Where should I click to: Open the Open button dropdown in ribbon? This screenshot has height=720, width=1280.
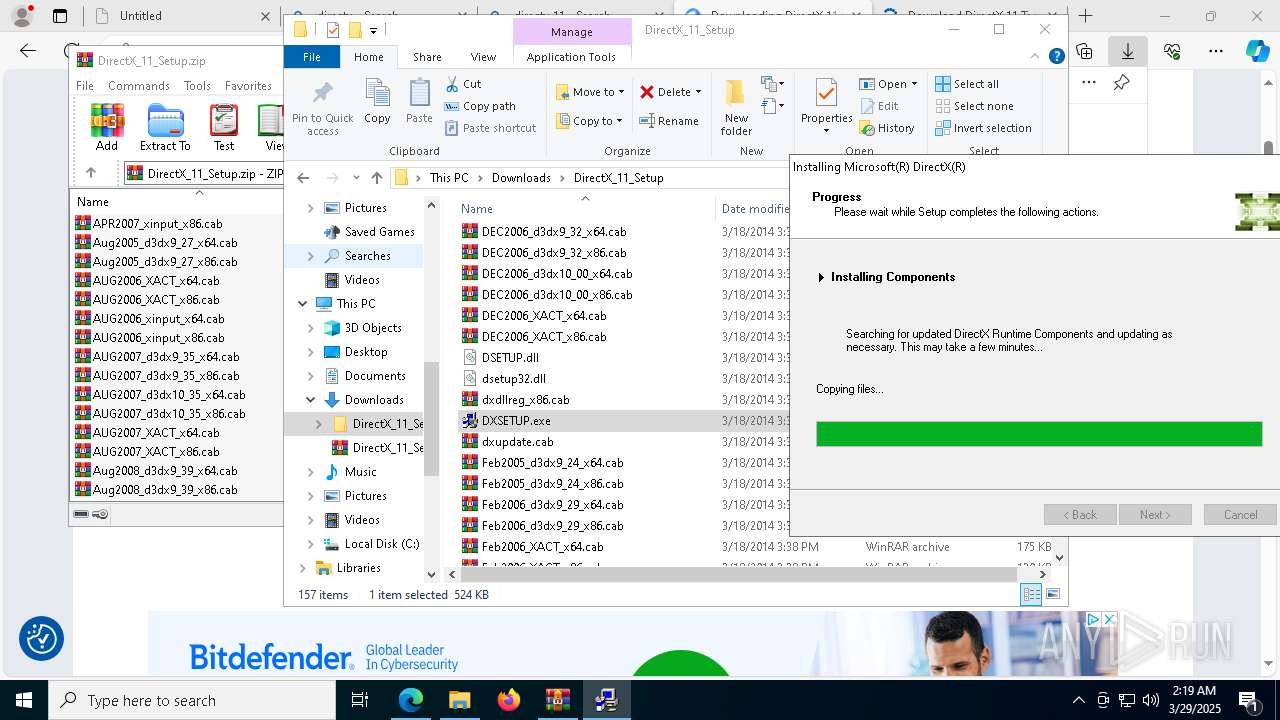[914, 84]
